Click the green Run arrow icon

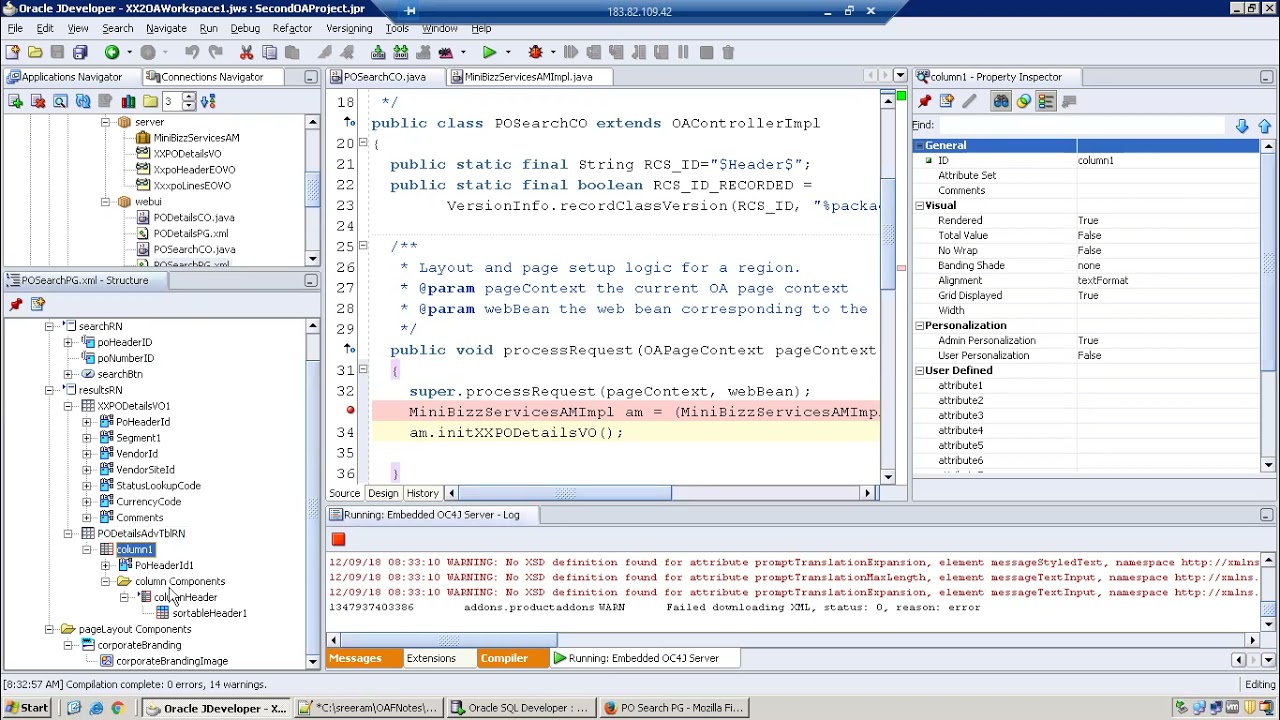pyautogui.click(x=489, y=52)
